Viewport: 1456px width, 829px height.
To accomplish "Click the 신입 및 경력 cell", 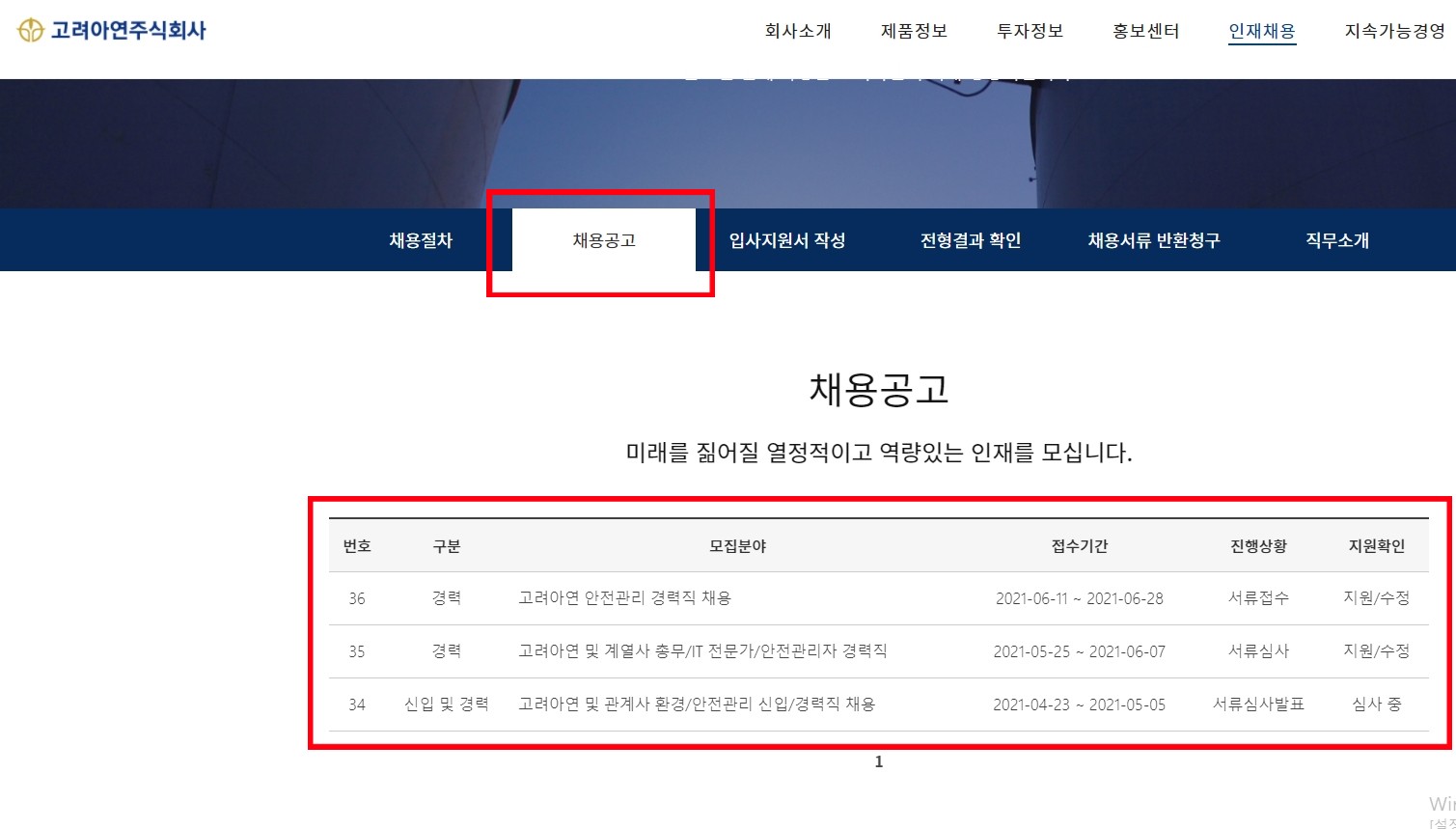I will [x=446, y=704].
